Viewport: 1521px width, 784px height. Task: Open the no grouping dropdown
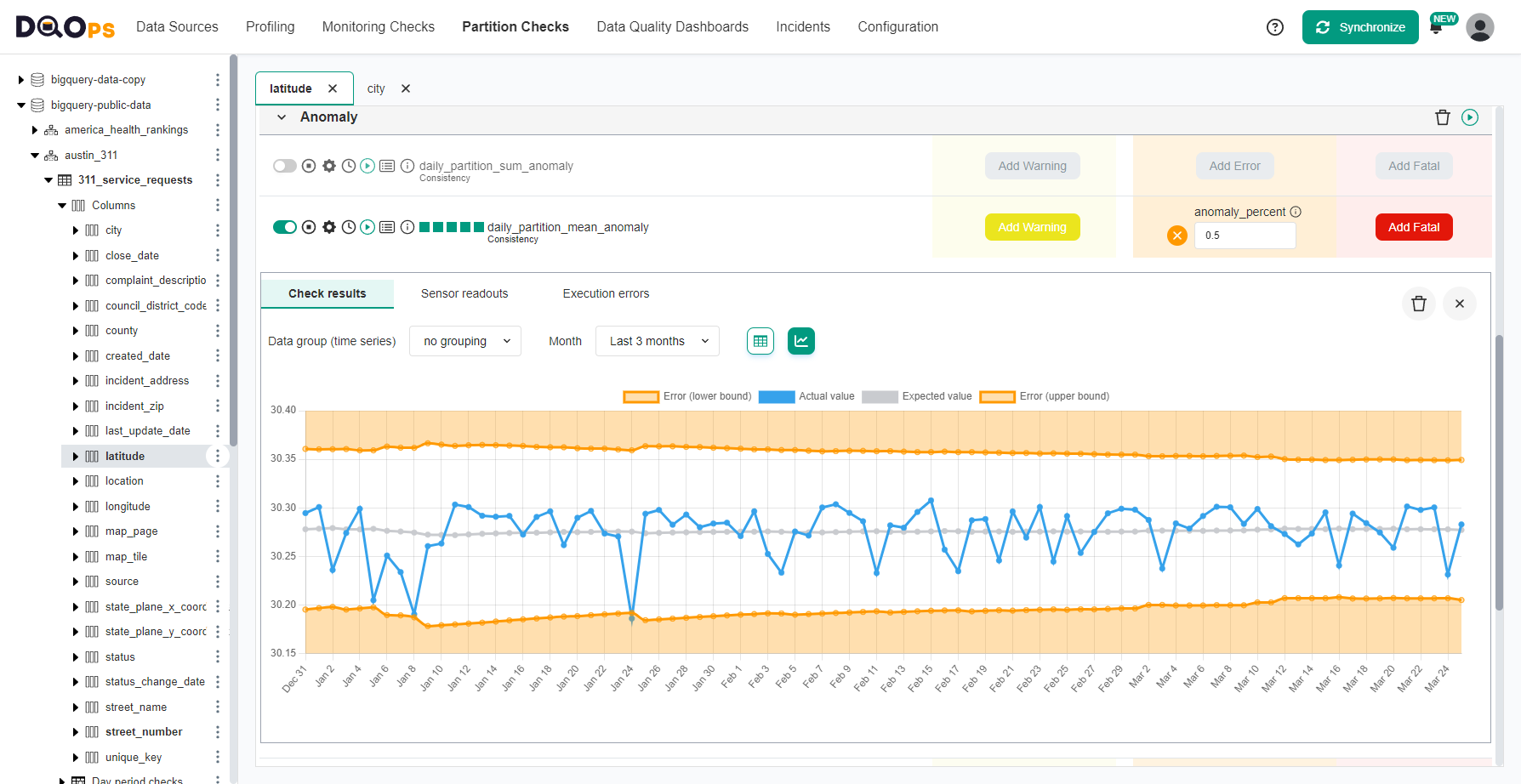click(x=464, y=340)
